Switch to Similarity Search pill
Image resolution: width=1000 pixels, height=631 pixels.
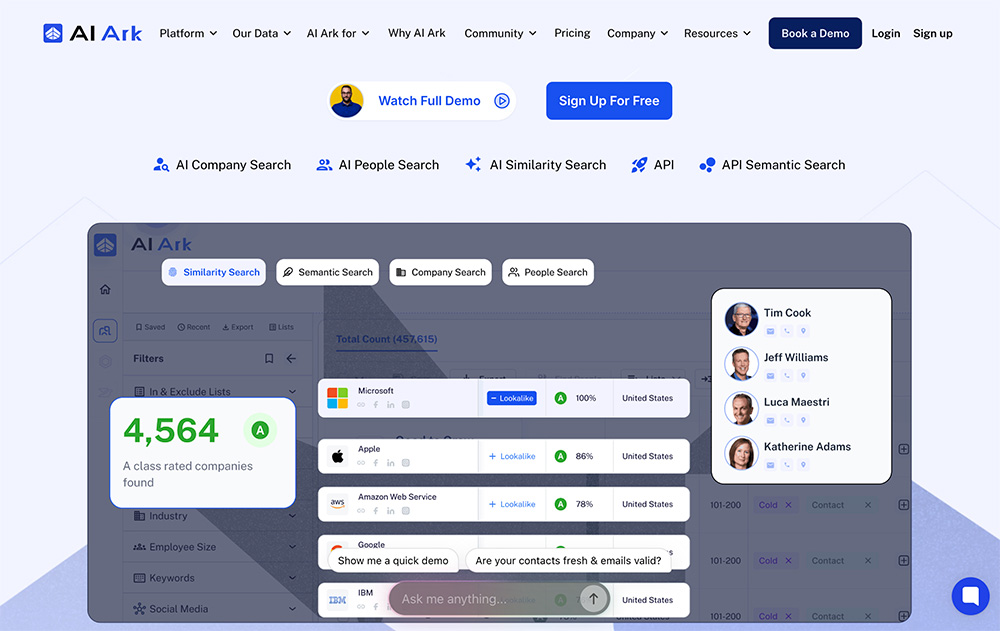point(214,272)
